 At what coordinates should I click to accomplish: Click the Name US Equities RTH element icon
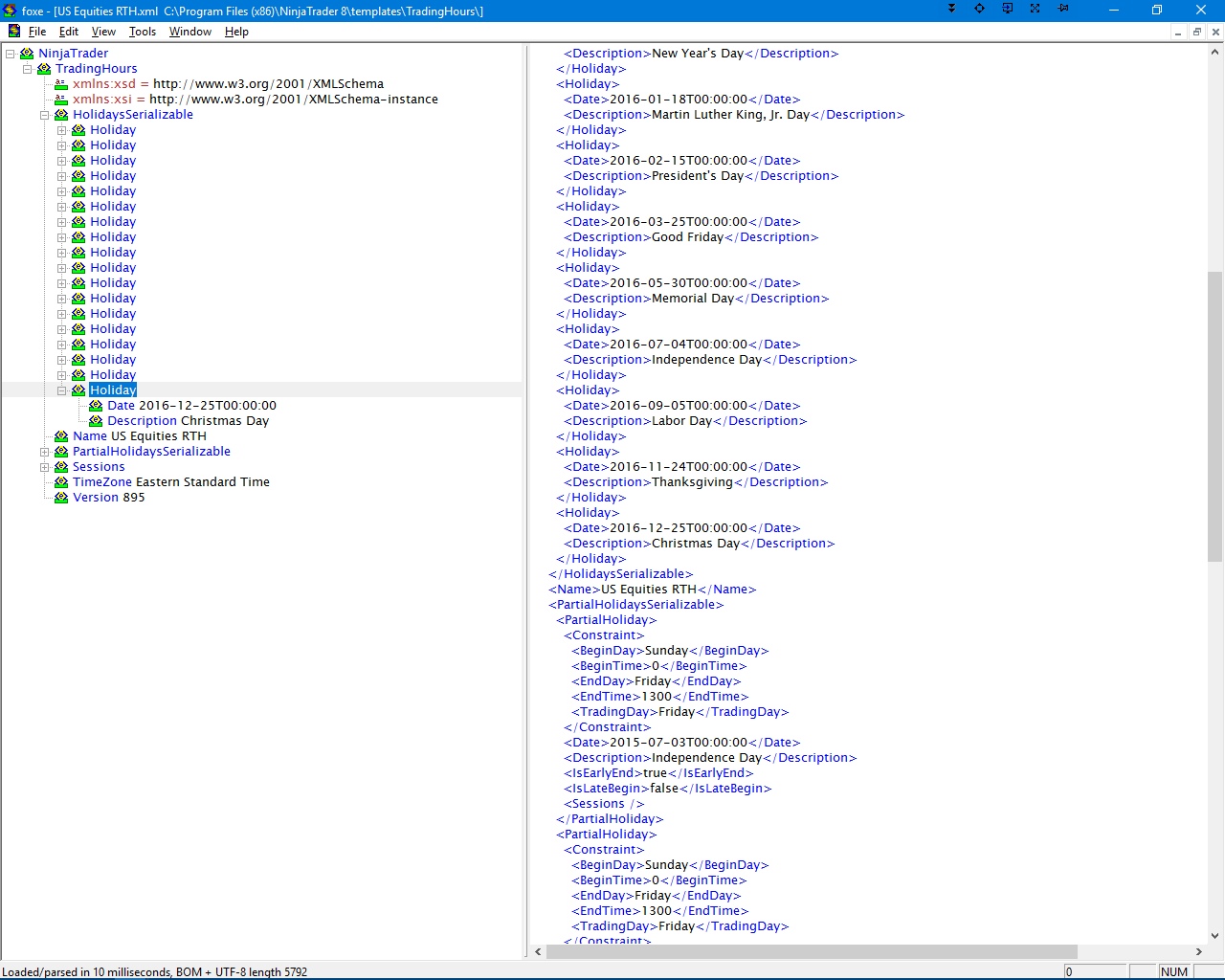click(x=61, y=436)
